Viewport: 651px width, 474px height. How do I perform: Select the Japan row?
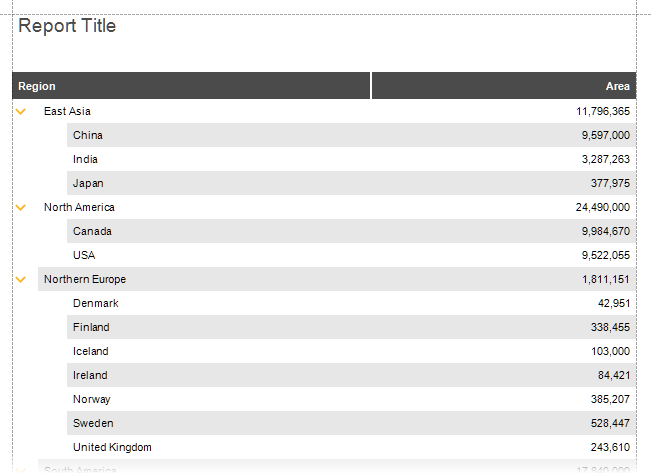(351, 183)
